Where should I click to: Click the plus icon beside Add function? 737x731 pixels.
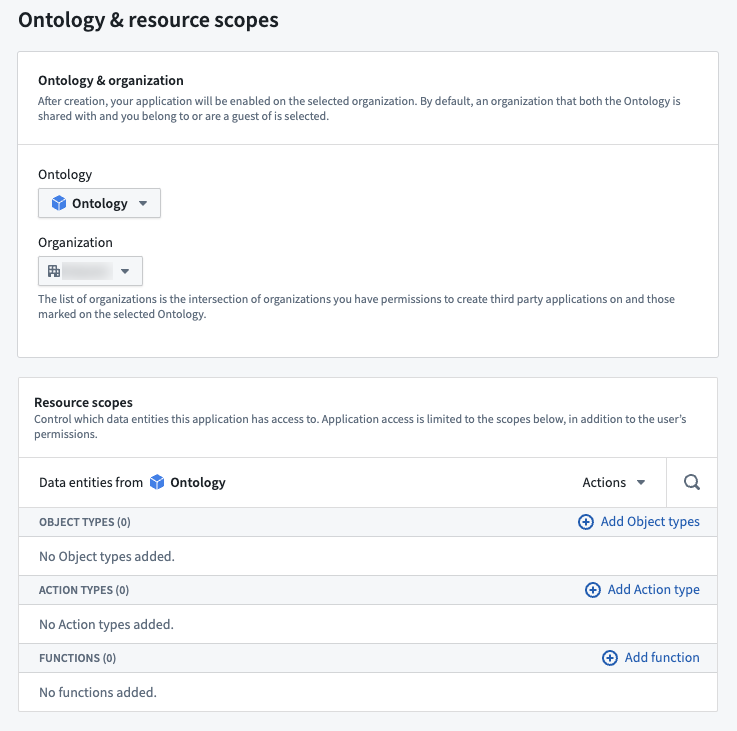coord(610,658)
